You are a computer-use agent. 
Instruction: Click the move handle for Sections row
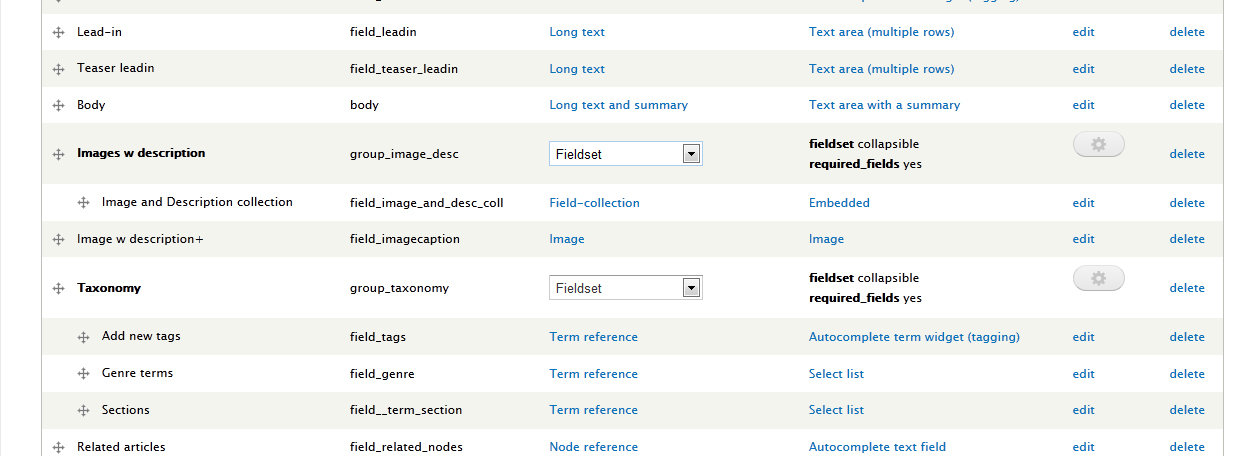pyautogui.click(x=84, y=410)
